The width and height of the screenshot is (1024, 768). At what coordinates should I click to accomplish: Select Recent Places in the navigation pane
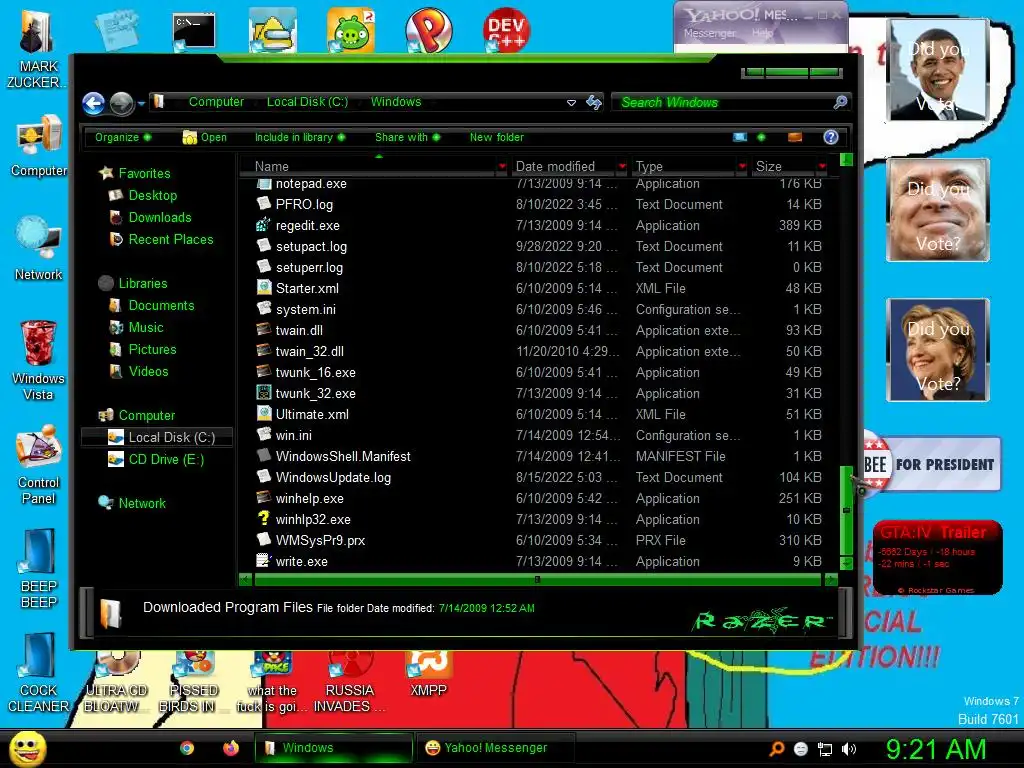(170, 240)
